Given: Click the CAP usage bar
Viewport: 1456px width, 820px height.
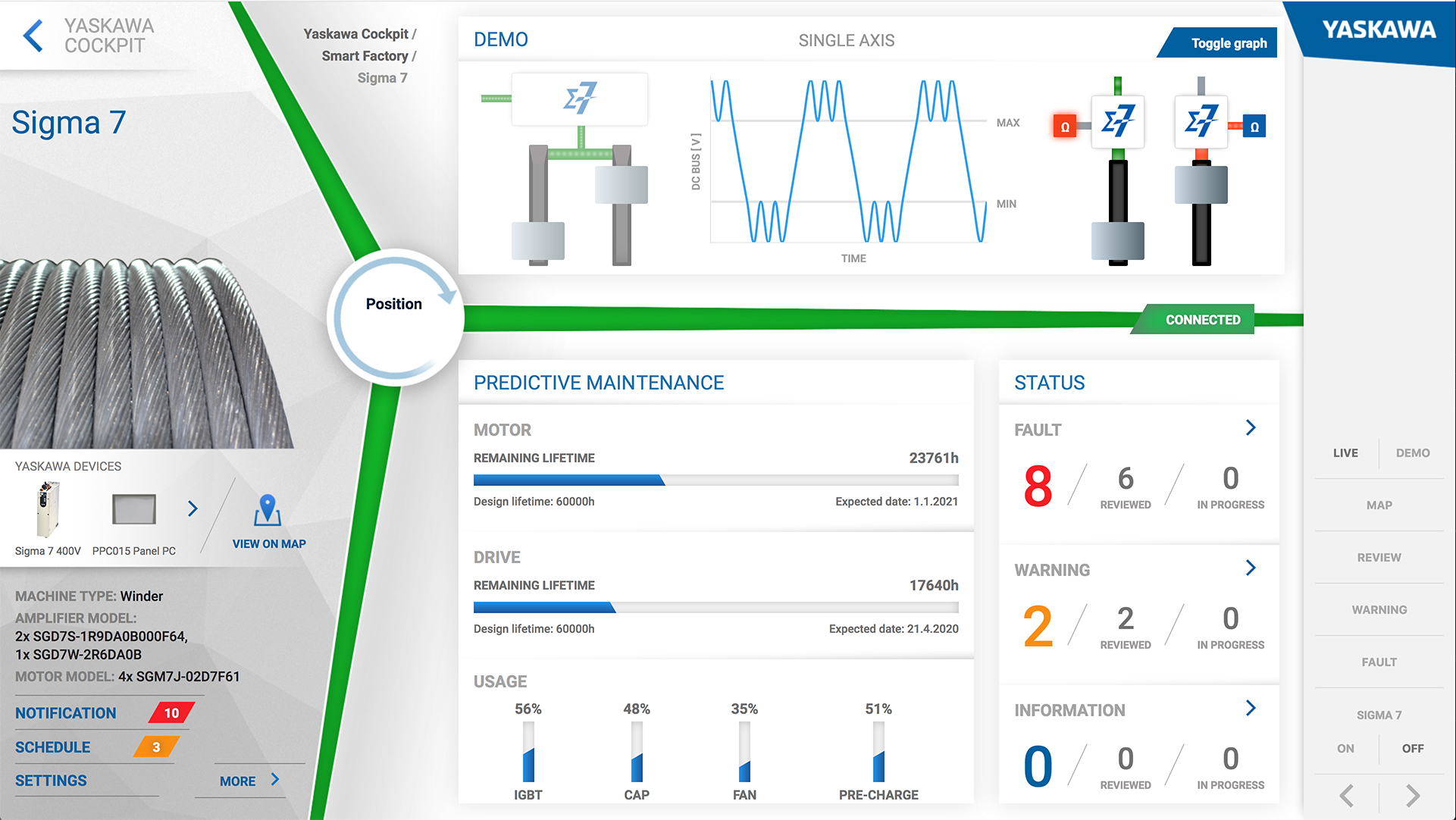Looking at the screenshot, I should click(637, 752).
